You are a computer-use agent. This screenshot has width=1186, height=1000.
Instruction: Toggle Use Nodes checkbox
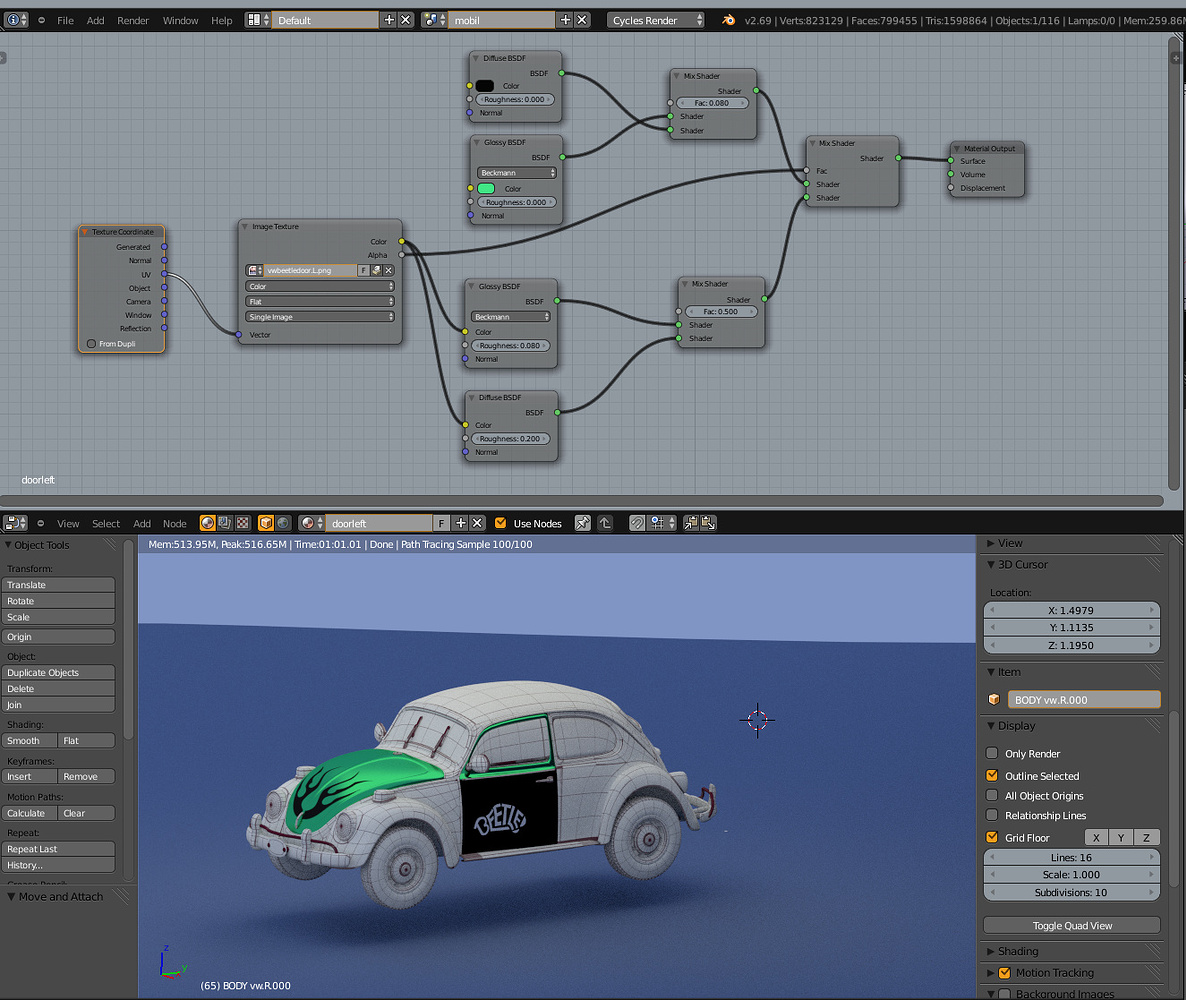pyautogui.click(x=500, y=523)
